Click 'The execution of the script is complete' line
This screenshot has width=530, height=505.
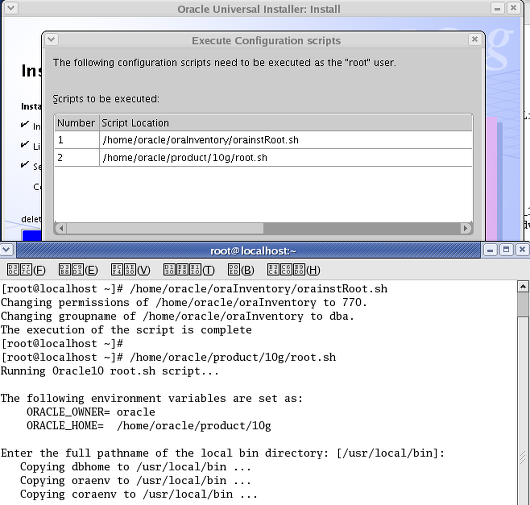click(x=126, y=330)
